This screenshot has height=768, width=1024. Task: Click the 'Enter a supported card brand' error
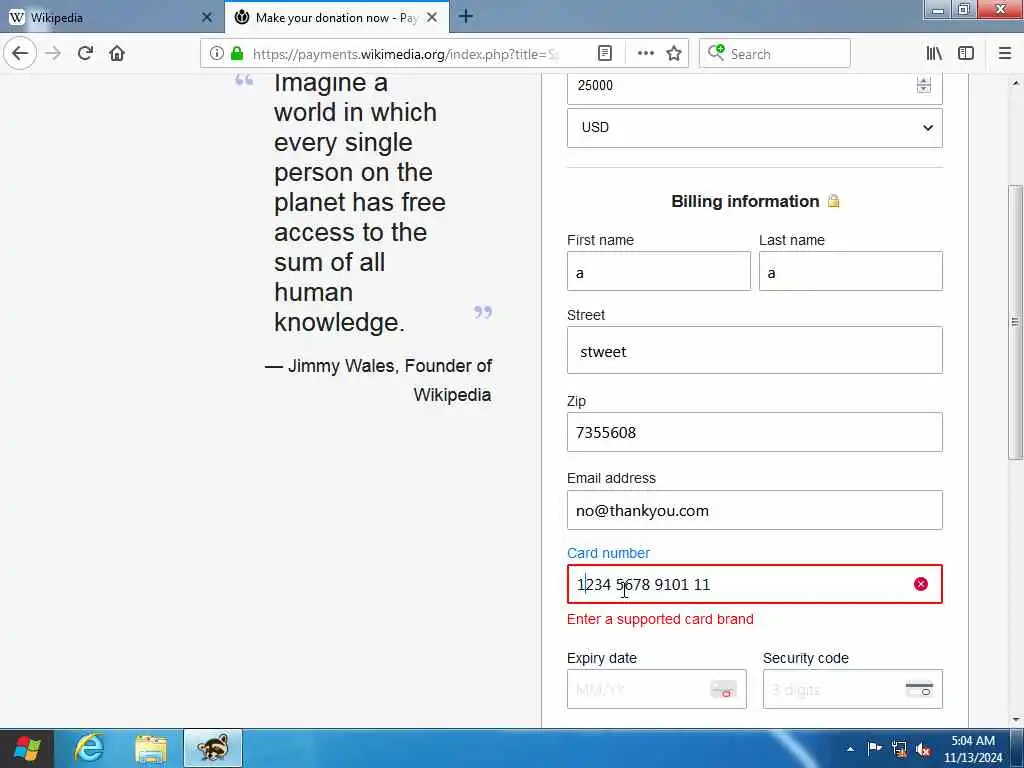coord(660,619)
